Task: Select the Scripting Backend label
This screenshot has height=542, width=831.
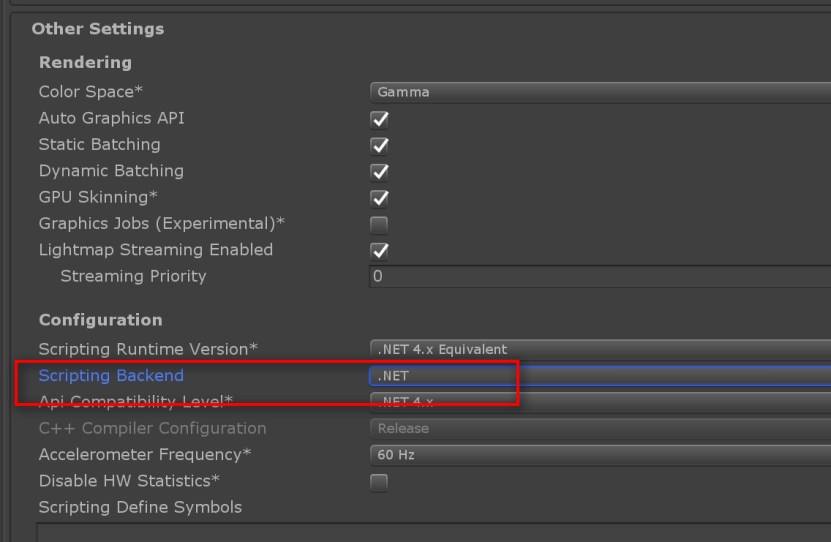Action: coord(111,376)
